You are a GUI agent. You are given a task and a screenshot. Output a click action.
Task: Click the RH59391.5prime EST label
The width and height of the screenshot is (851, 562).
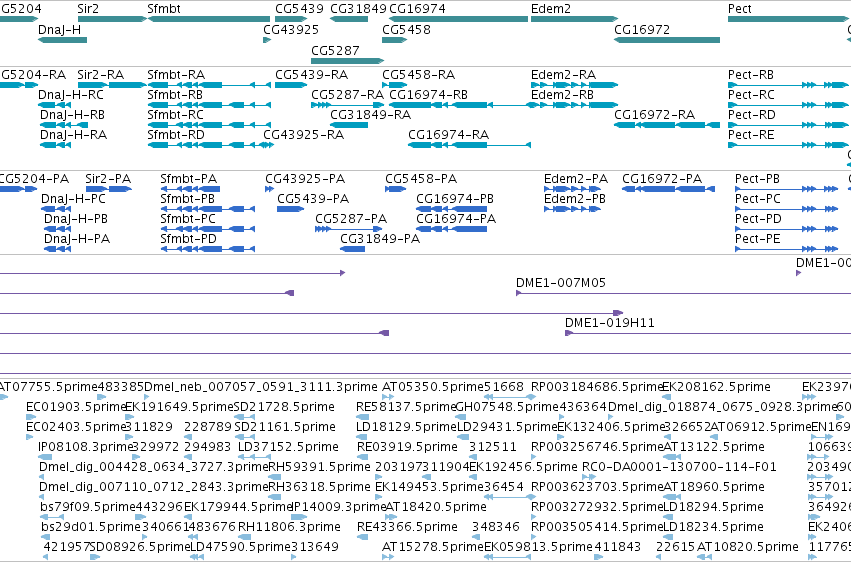pyautogui.click(x=319, y=467)
